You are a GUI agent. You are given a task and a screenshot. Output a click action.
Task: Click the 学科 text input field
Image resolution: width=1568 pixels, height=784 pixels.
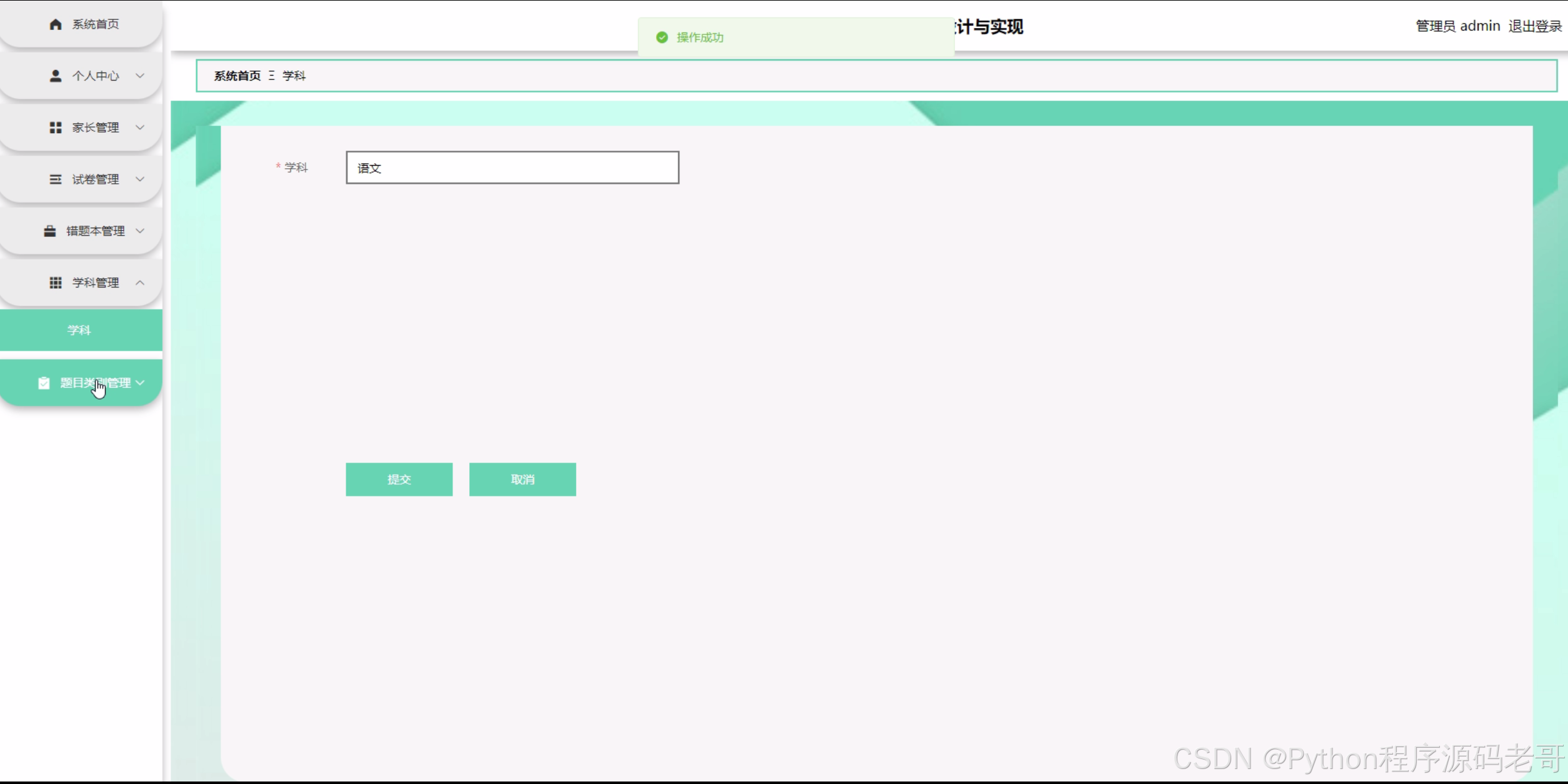click(x=512, y=168)
